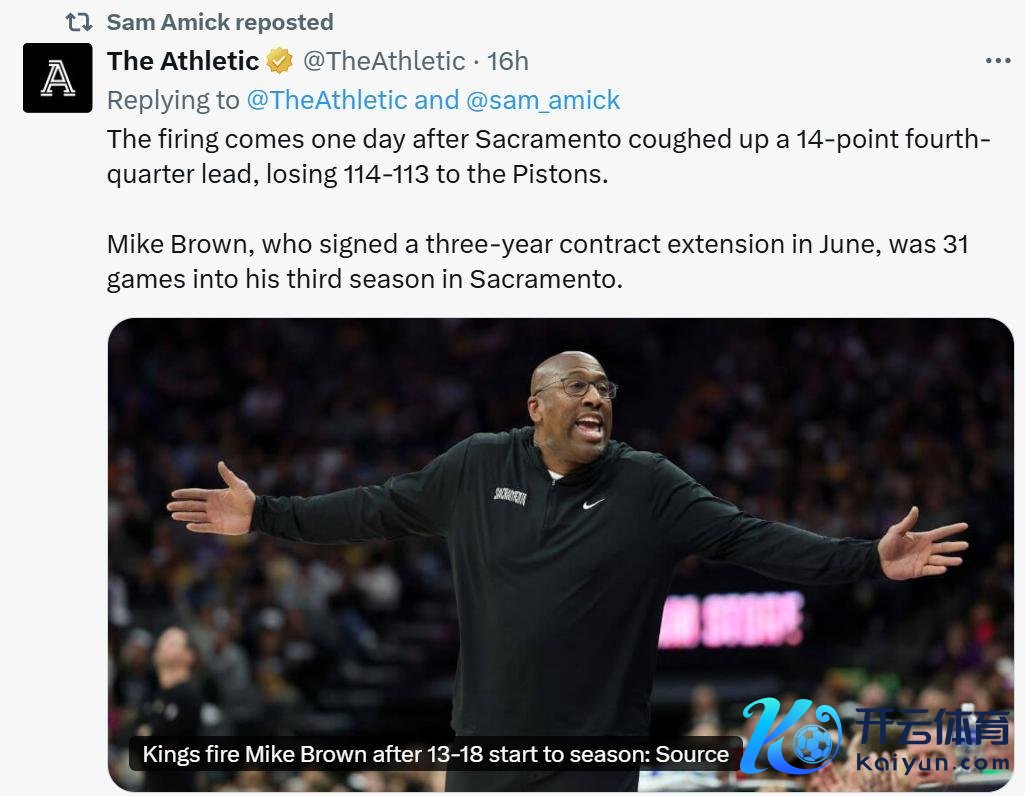The width and height of the screenshot is (1025, 796).
Task: Click @TheAthletic in the "Replying to" line
Action: click(327, 100)
